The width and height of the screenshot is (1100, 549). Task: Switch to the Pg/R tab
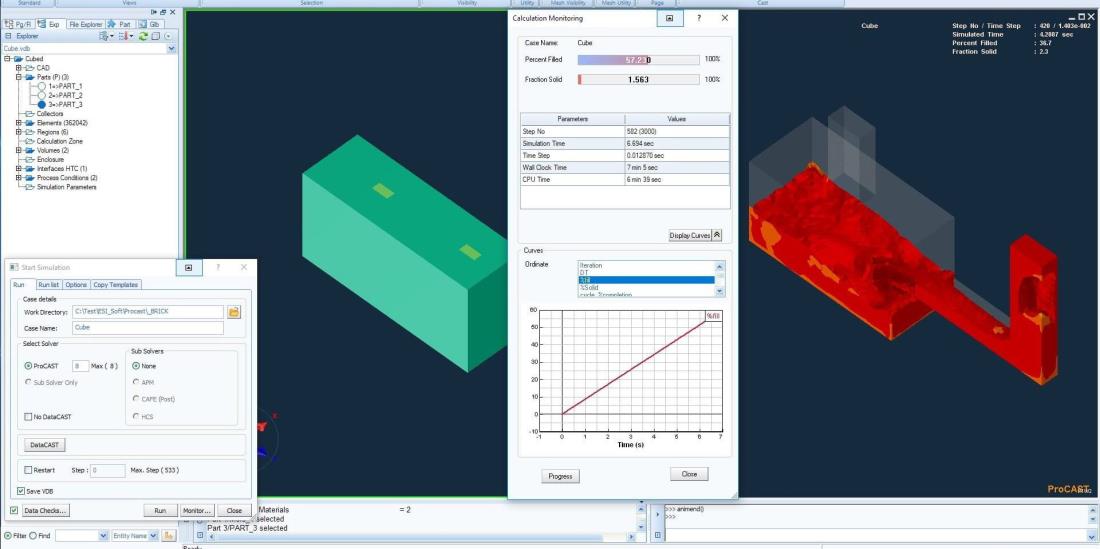19,24
